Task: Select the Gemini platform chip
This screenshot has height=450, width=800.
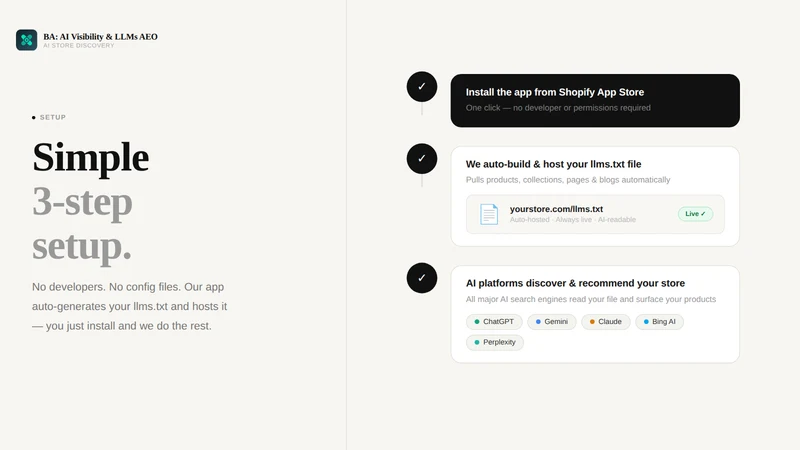Action: coord(552,321)
